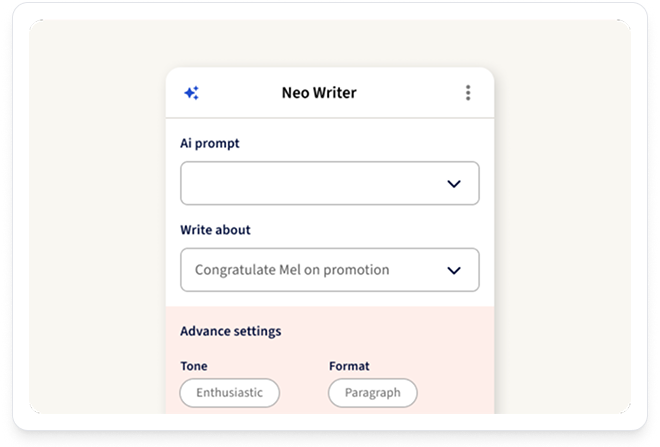Click the Write about label
The height and width of the screenshot is (447, 660).
click(215, 230)
